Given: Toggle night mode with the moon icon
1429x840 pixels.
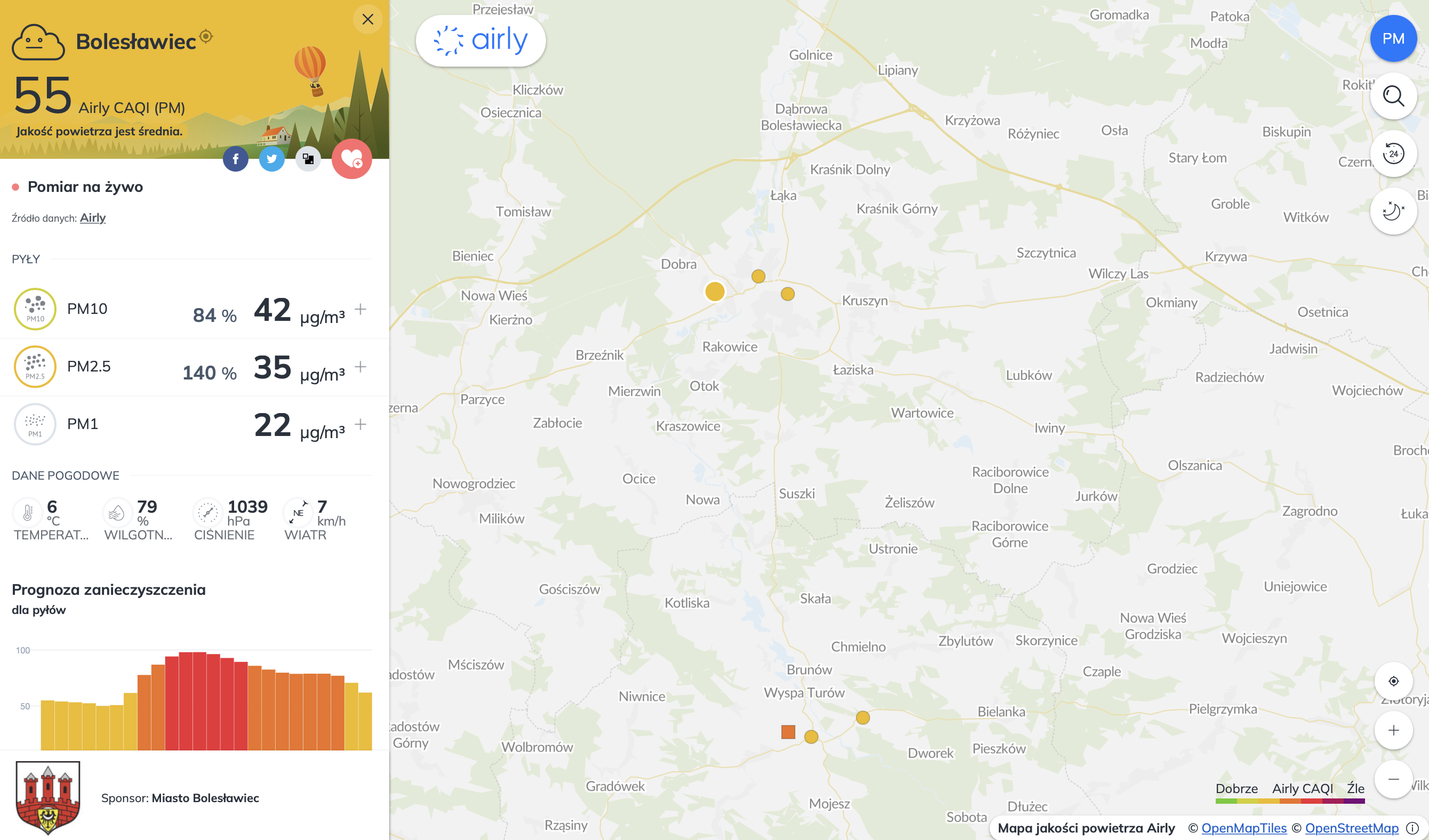Looking at the screenshot, I should 1393,212.
